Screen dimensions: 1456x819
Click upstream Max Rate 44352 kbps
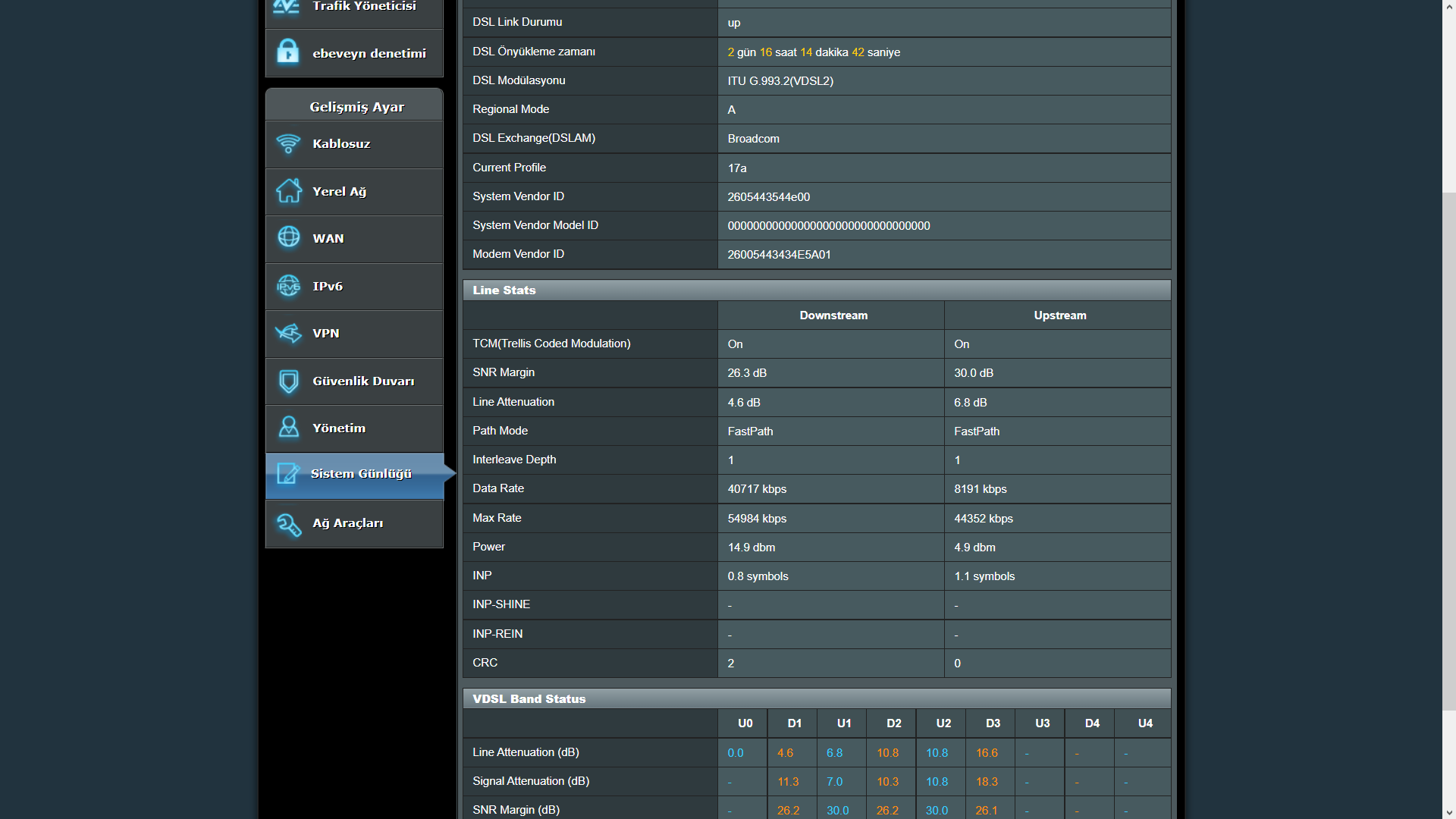click(983, 519)
